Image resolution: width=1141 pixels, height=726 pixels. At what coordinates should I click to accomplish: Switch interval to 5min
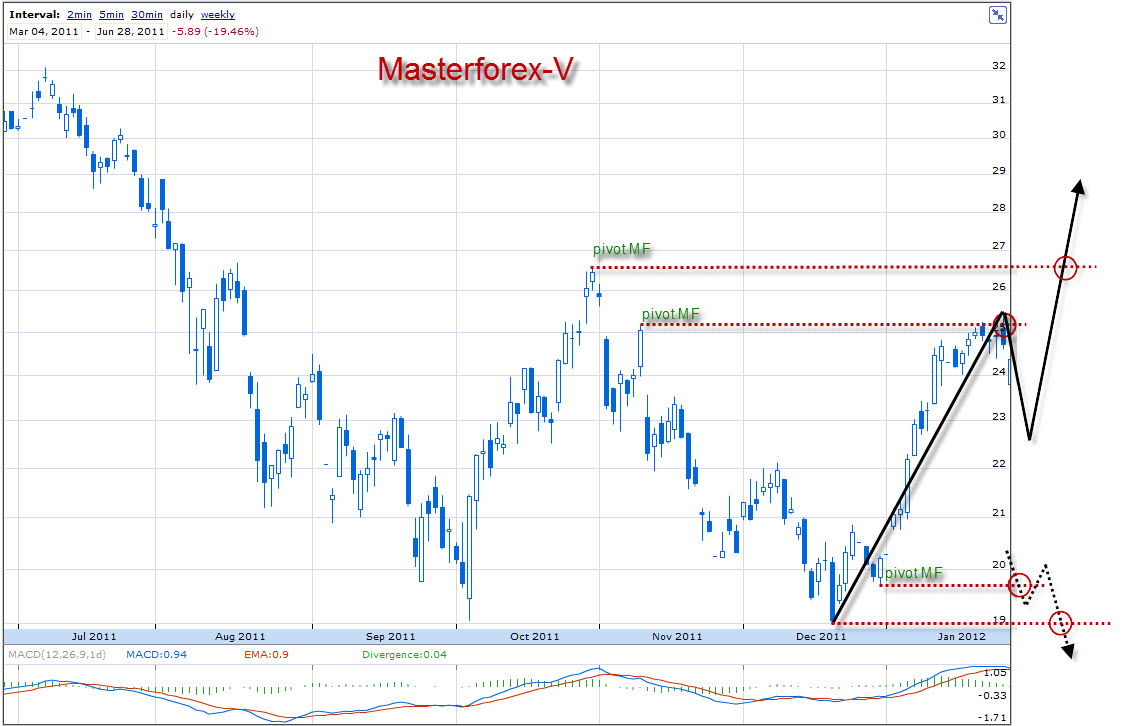click(x=111, y=15)
